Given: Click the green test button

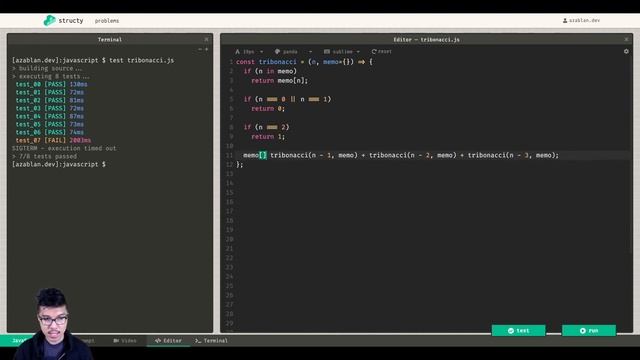Looking at the screenshot, I should coord(518,331).
